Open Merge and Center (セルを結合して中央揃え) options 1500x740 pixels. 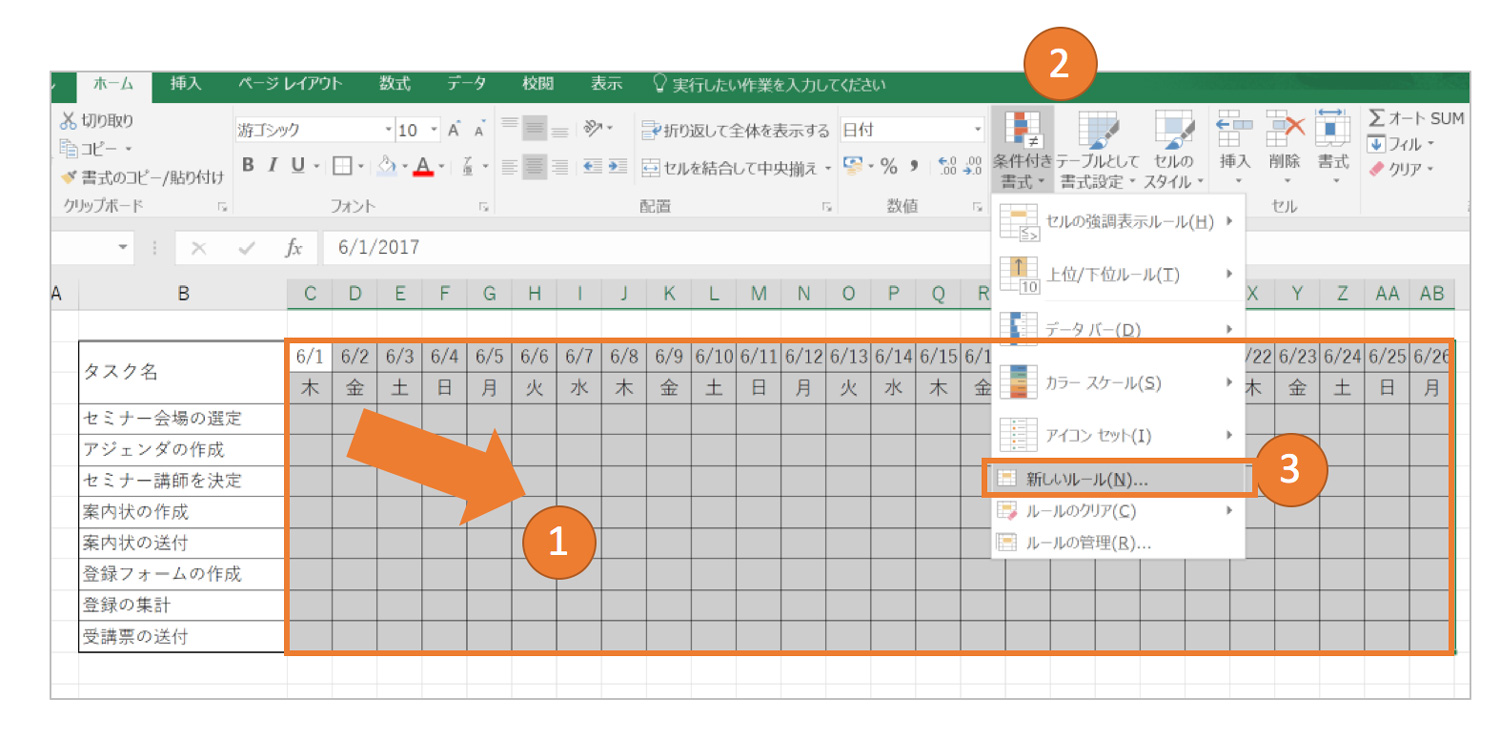(828, 168)
